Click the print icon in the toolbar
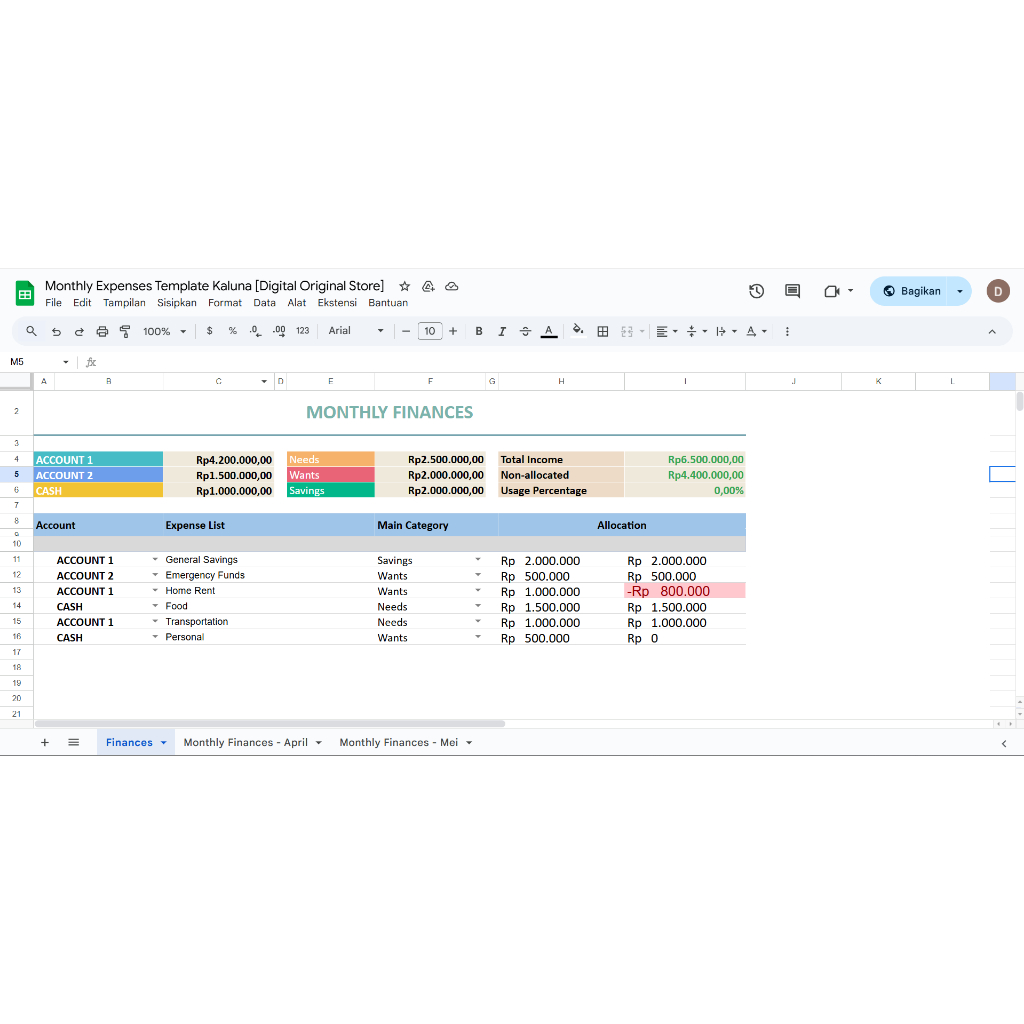Image resolution: width=1024 pixels, height=1024 pixels. point(101,331)
